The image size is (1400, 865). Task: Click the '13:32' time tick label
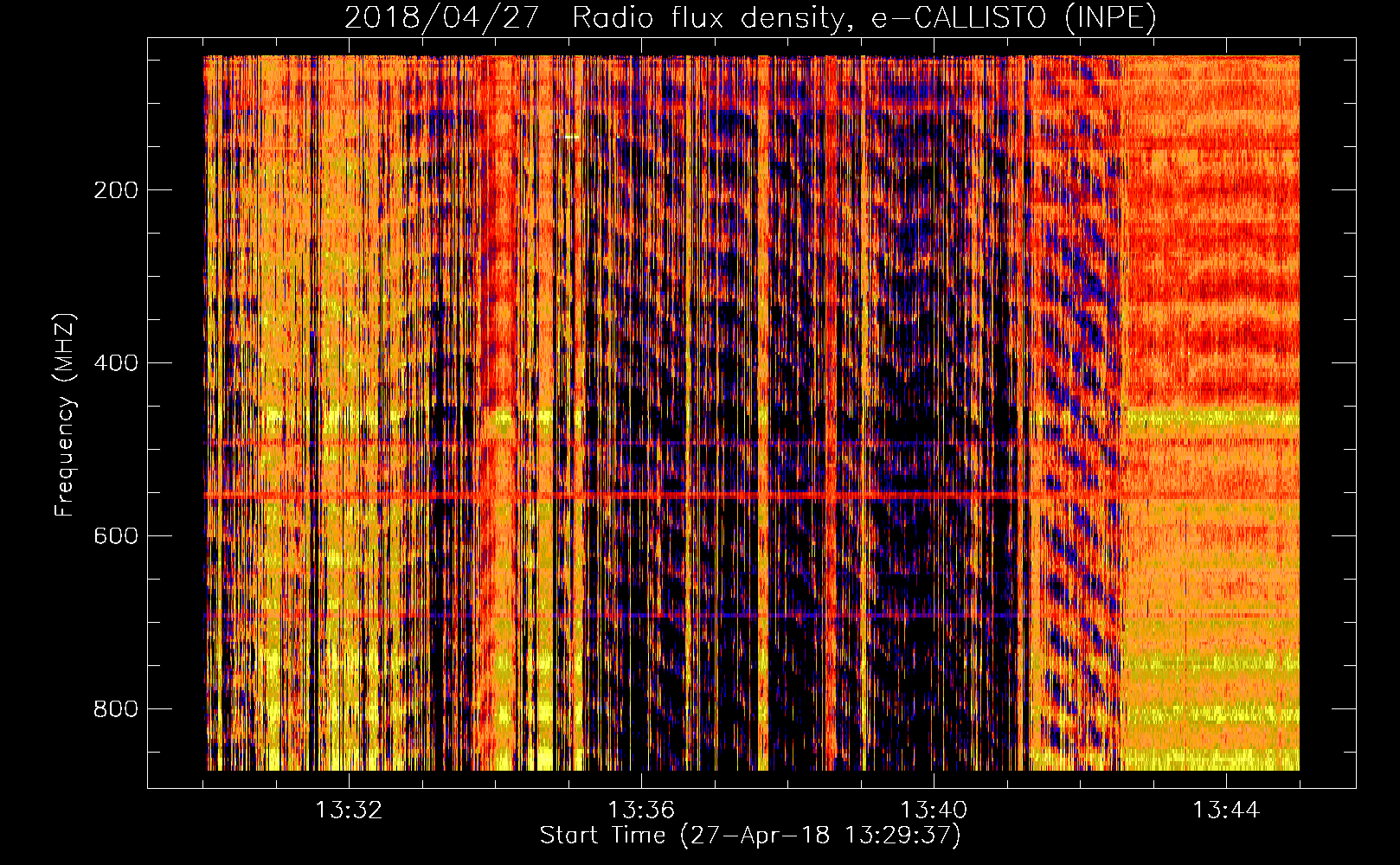click(x=349, y=811)
